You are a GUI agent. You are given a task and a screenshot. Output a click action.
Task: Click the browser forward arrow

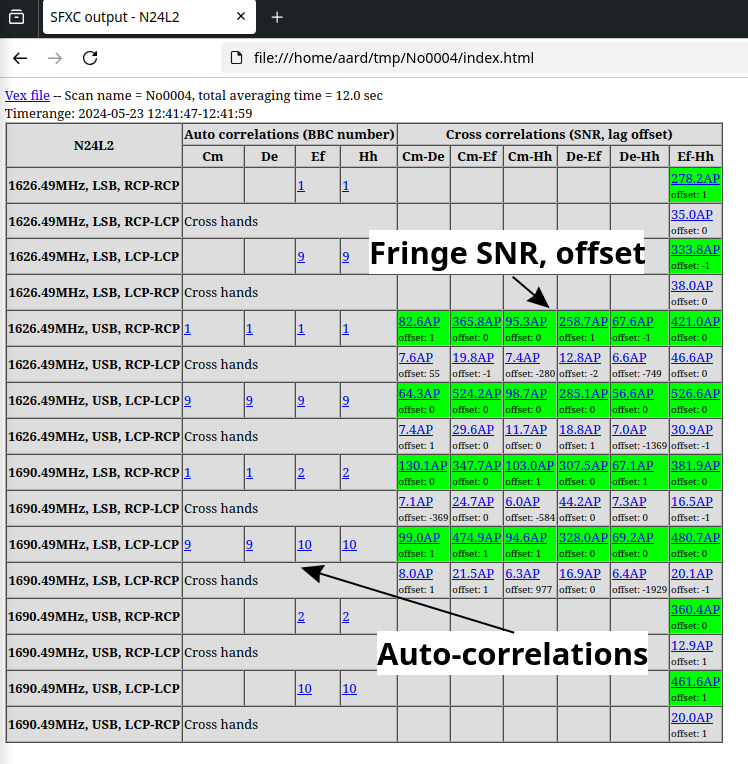55,58
